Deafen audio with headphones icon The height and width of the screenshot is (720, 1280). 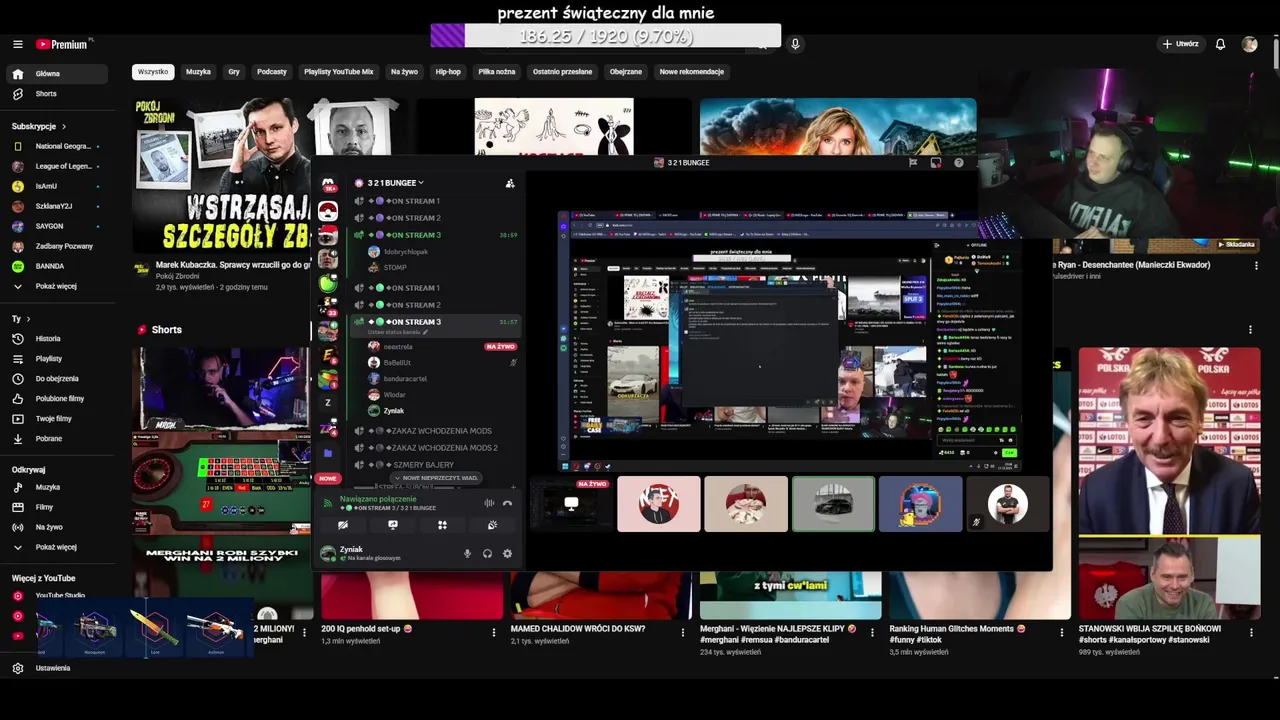pyautogui.click(x=487, y=553)
